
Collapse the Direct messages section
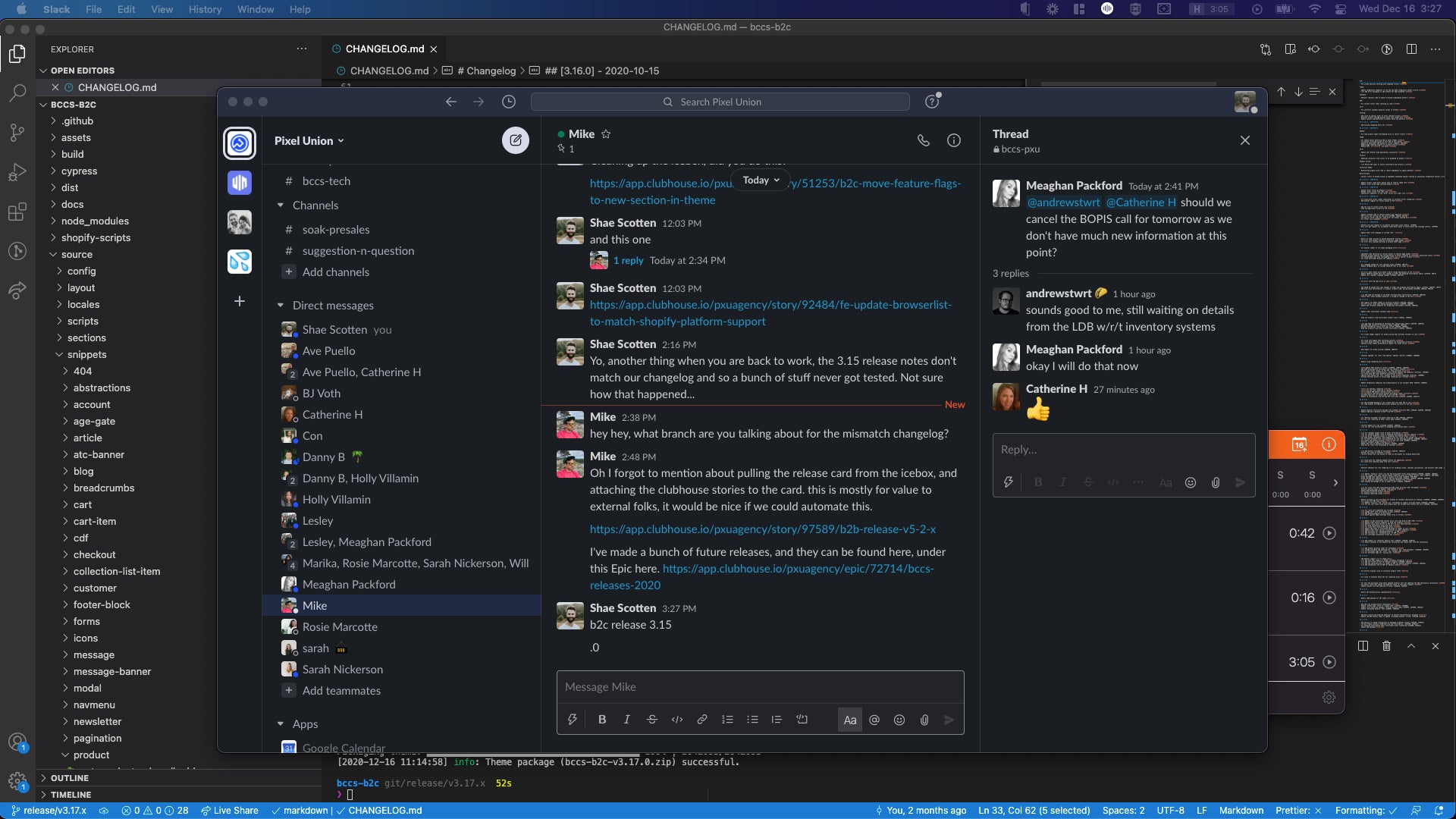click(x=281, y=306)
